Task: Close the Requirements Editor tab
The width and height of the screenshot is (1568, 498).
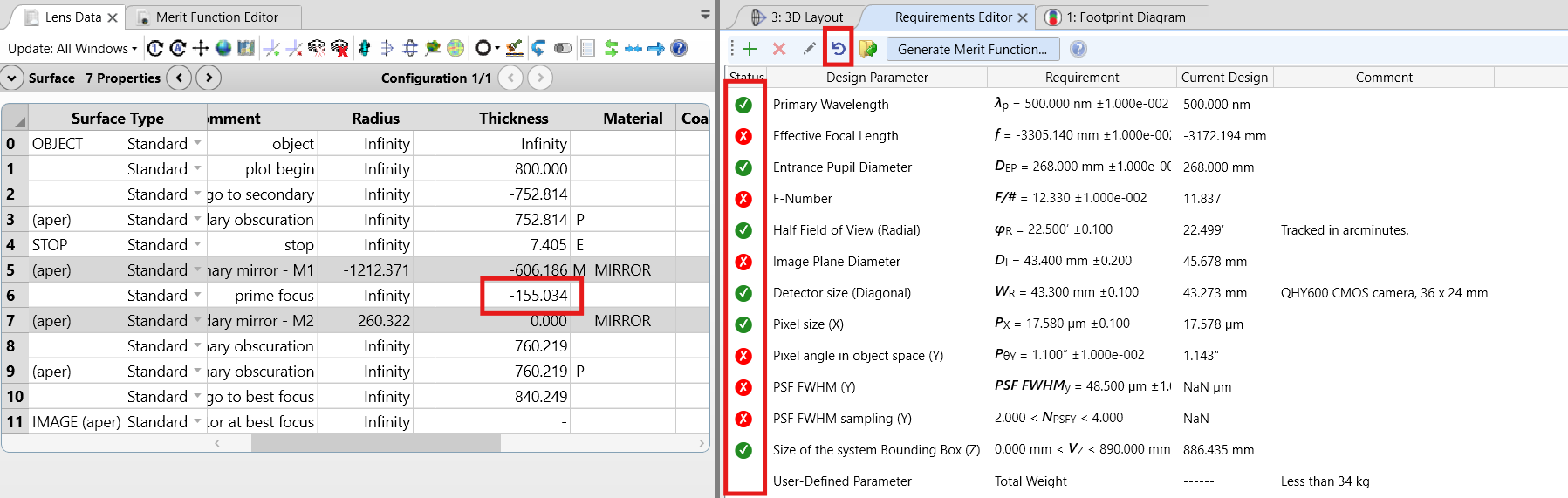Action: click(x=1023, y=17)
